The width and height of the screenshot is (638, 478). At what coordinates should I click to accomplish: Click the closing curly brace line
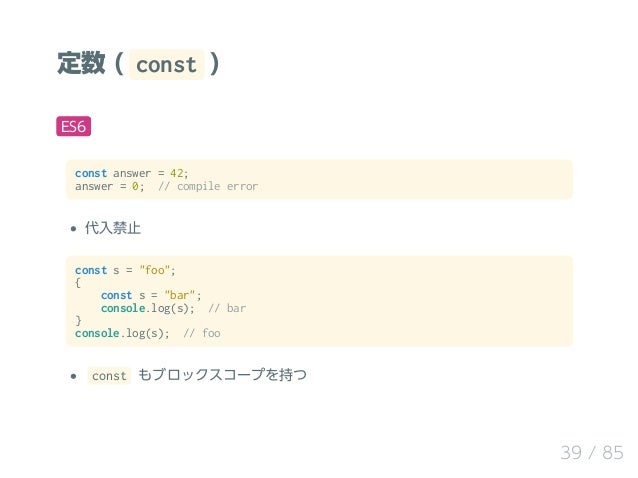click(x=78, y=320)
